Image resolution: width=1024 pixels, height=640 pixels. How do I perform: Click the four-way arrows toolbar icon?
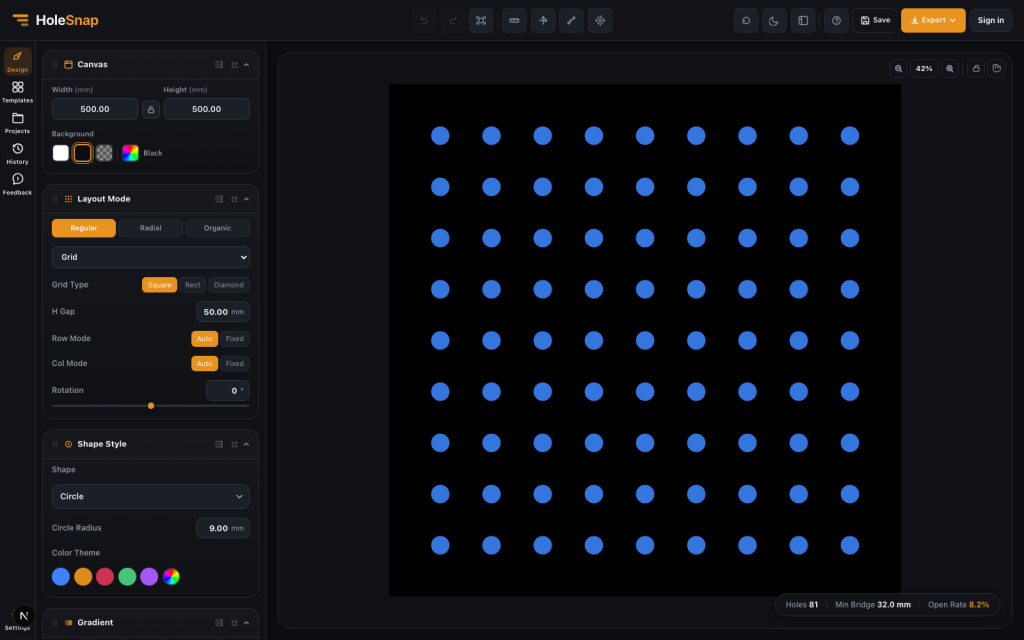click(543, 20)
